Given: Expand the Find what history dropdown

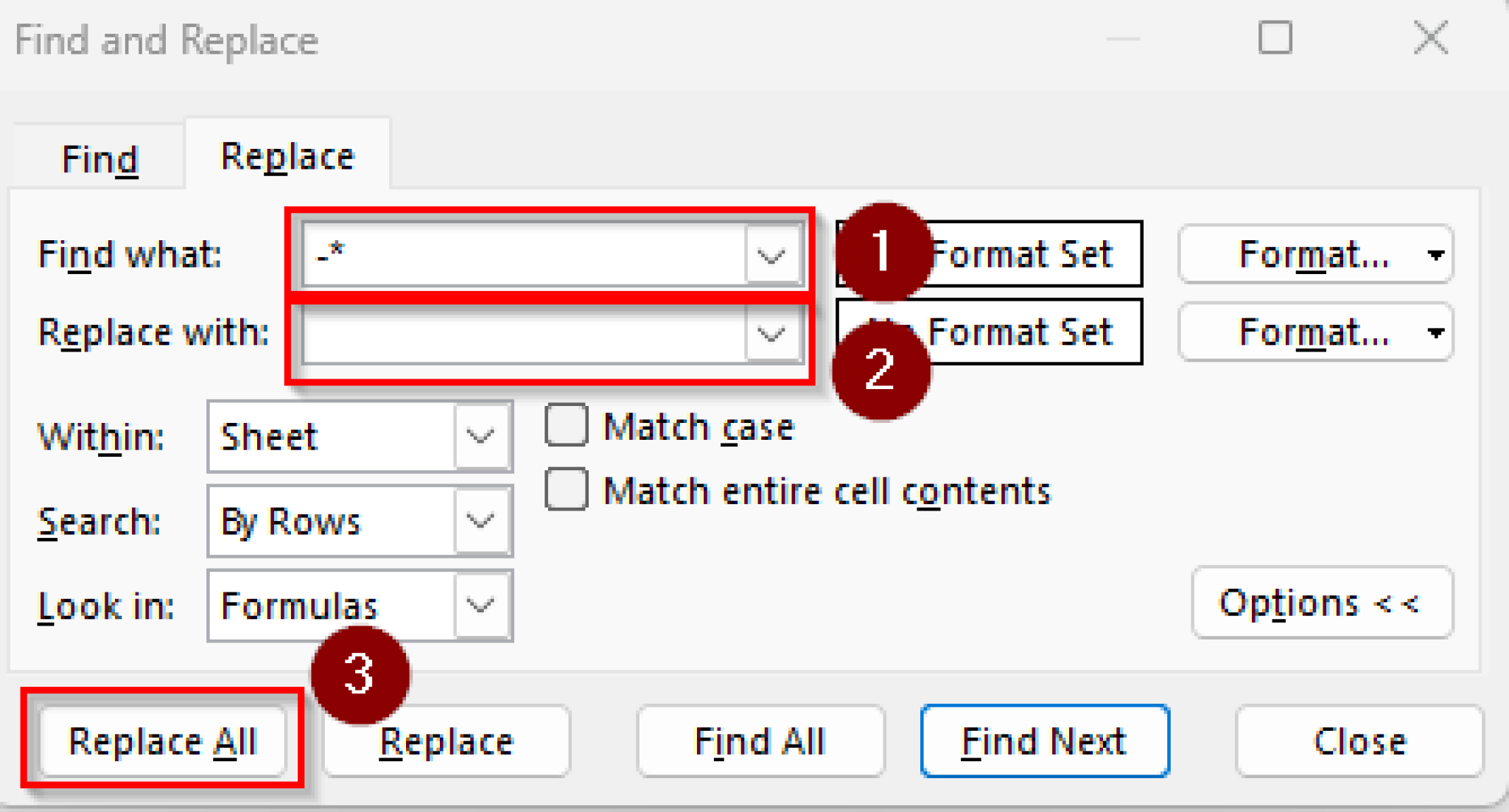Looking at the screenshot, I should (771, 255).
